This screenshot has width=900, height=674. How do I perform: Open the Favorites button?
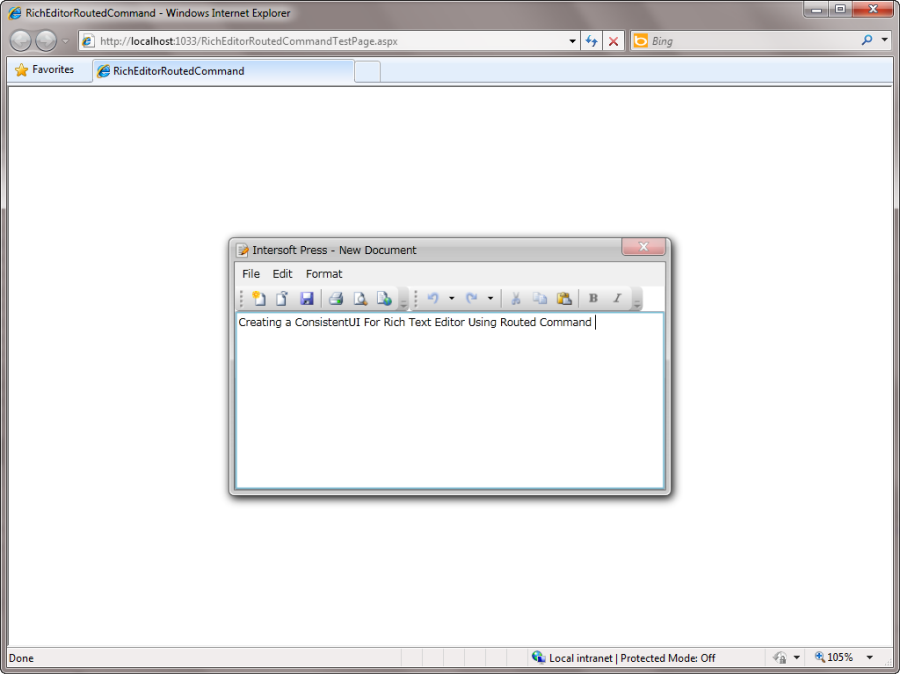coord(45,69)
